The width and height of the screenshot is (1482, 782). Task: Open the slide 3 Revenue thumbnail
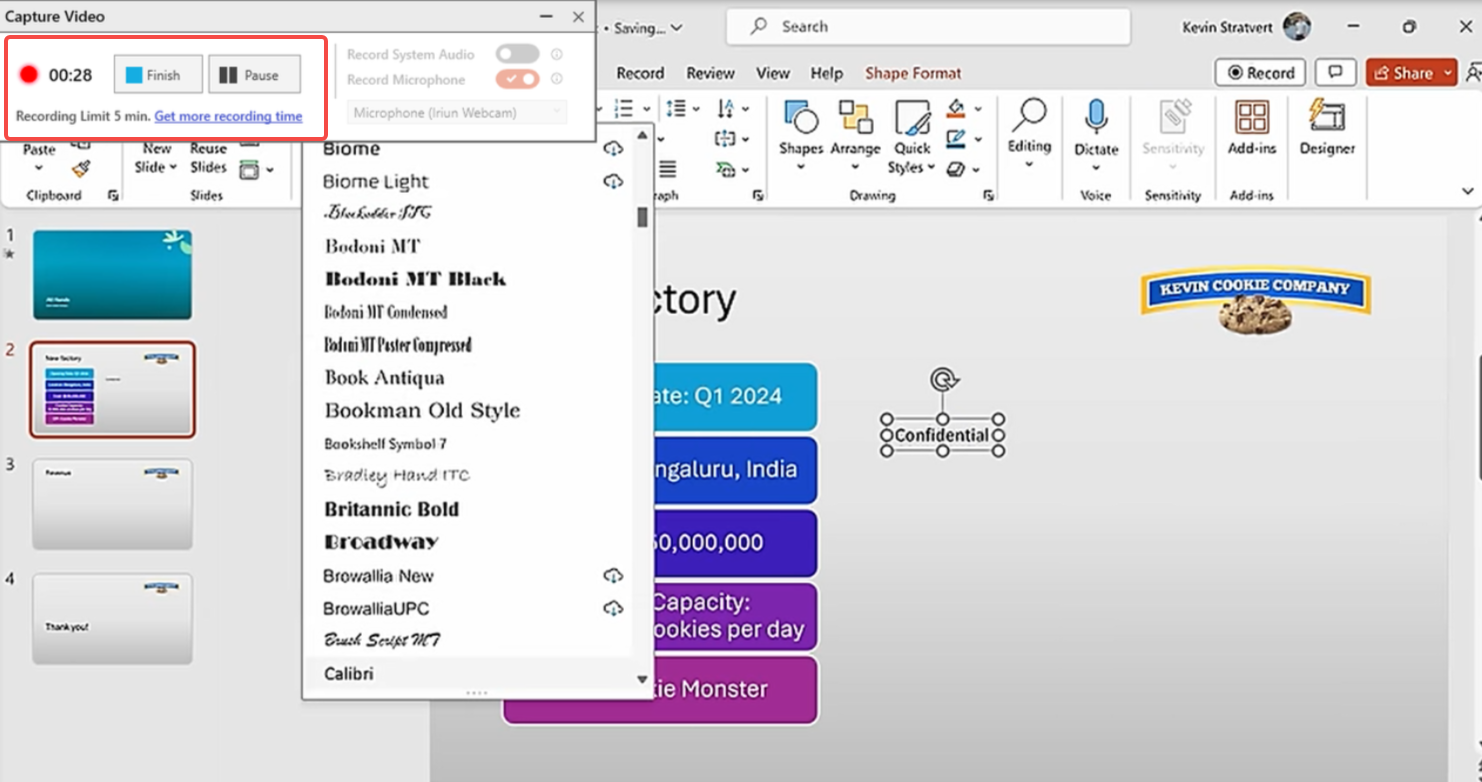pyautogui.click(x=112, y=505)
